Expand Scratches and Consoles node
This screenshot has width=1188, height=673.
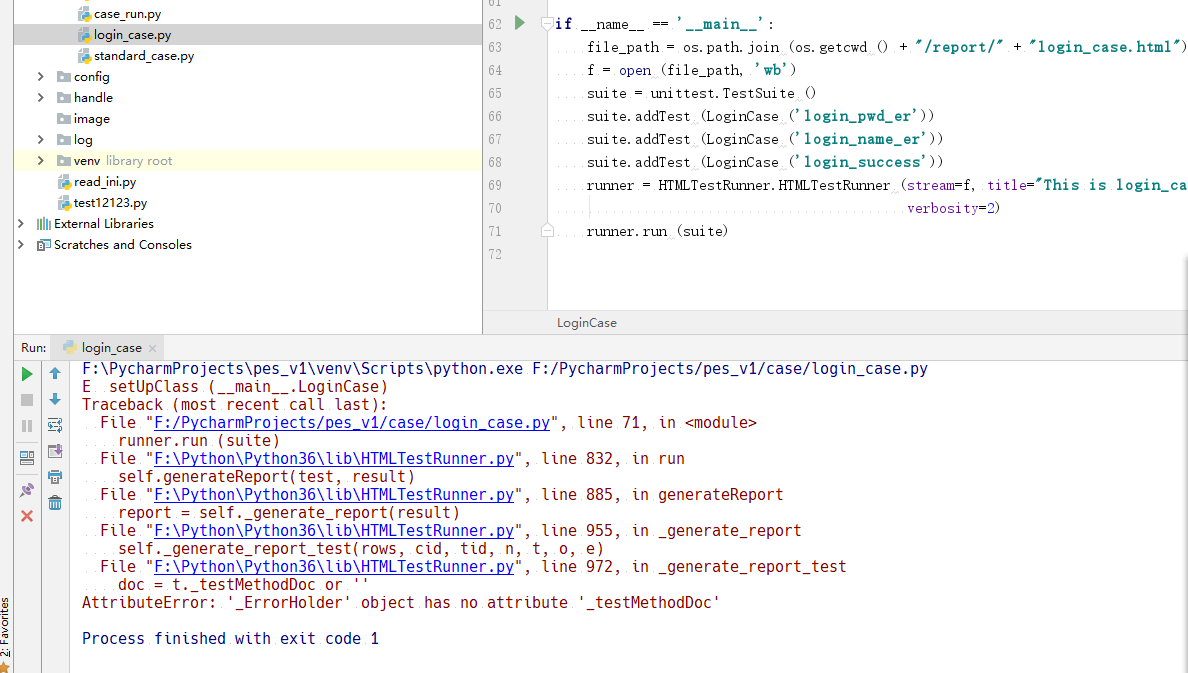click(20, 245)
